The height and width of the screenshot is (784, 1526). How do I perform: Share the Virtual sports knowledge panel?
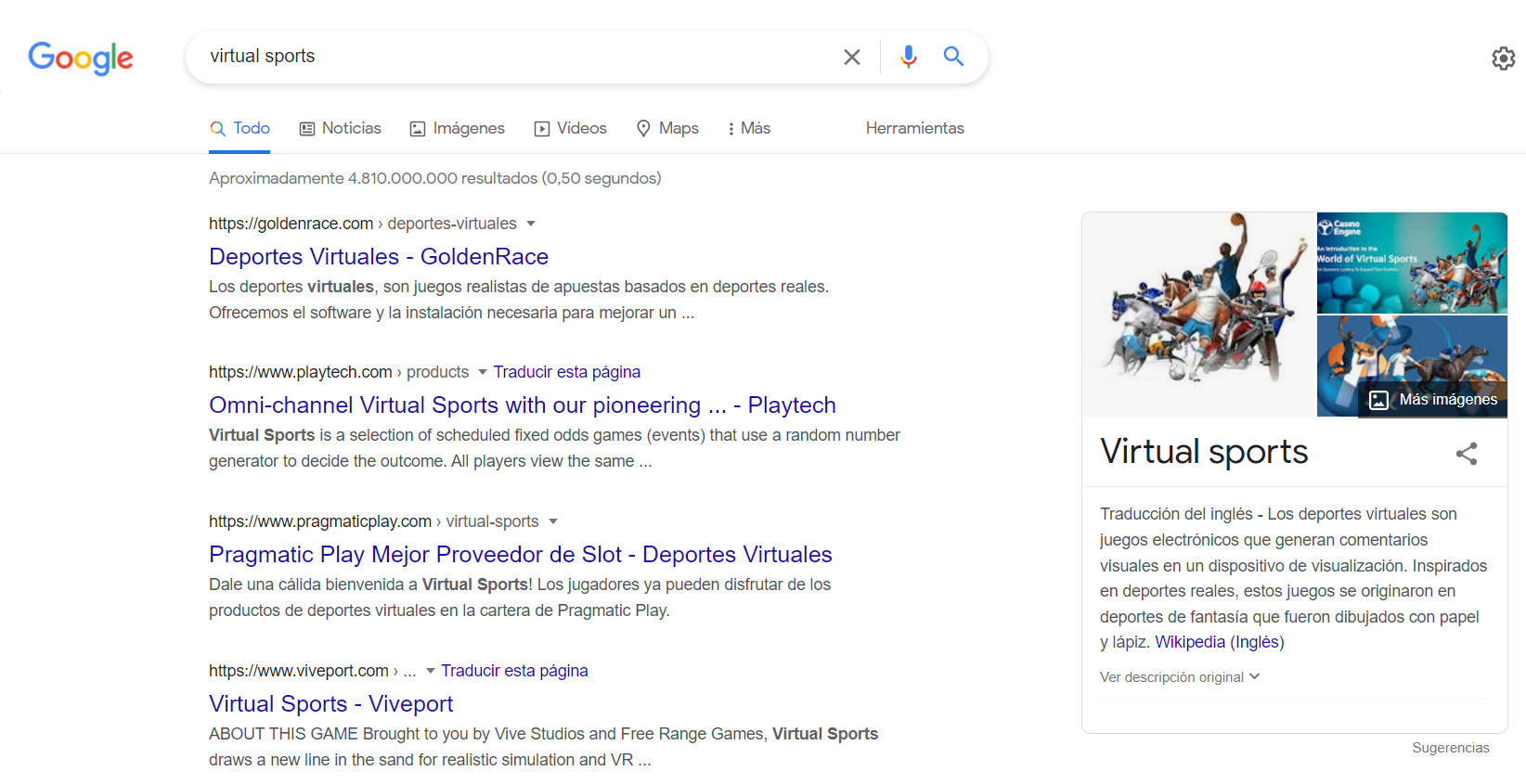1467,454
